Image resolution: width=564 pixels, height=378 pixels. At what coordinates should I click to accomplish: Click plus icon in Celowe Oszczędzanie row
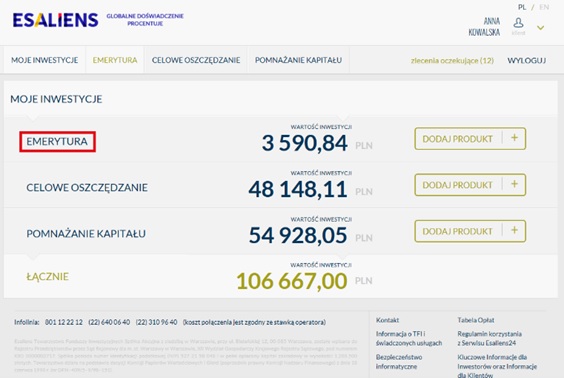pyautogui.click(x=514, y=184)
